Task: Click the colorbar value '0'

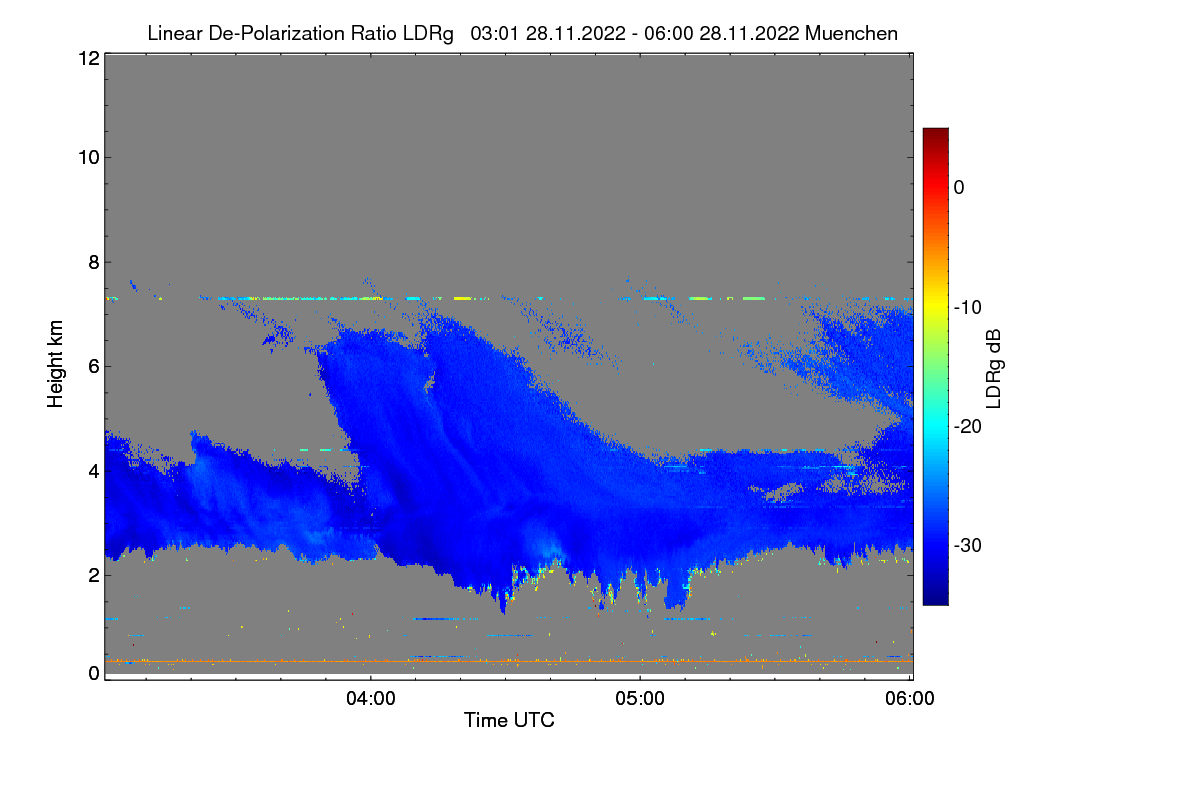Action: pyautogui.click(x=959, y=187)
